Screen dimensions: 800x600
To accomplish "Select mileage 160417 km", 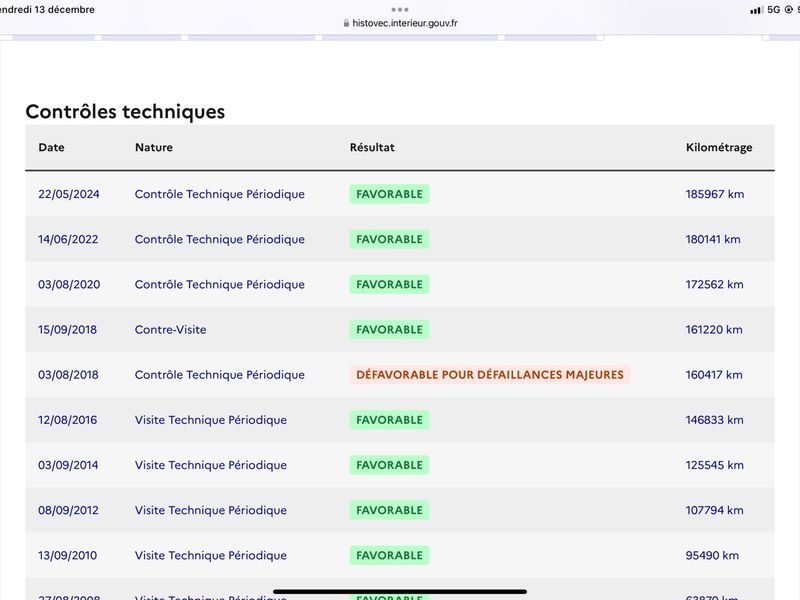I will (714, 375).
